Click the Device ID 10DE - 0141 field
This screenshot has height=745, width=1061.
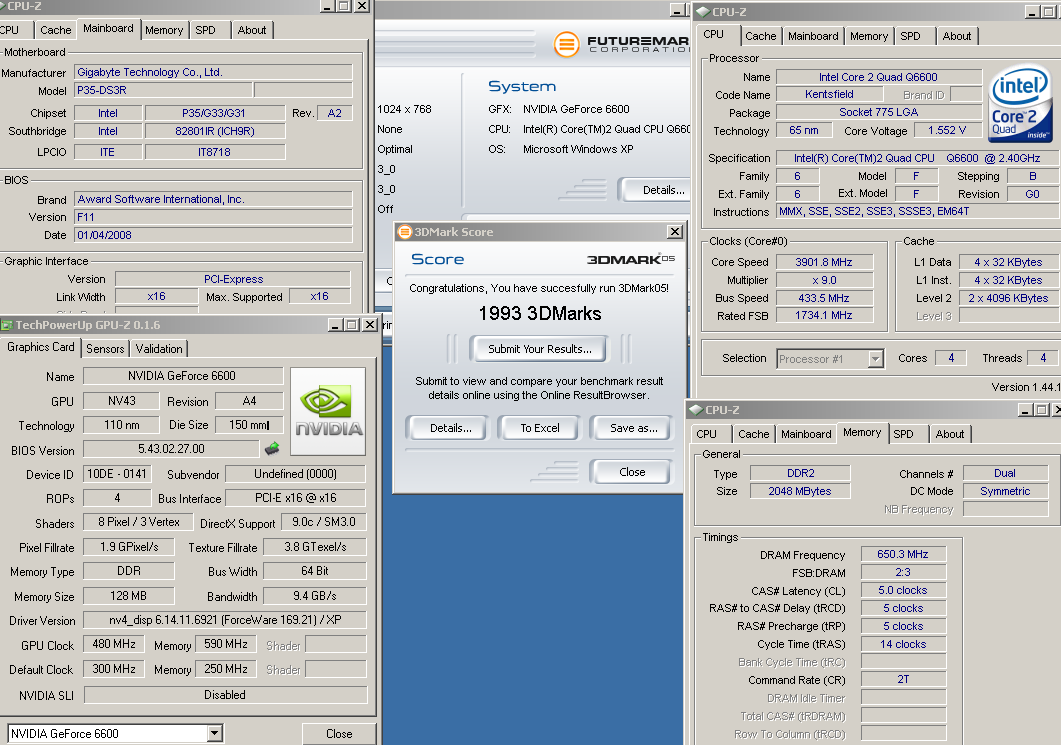tap(116, 474)
